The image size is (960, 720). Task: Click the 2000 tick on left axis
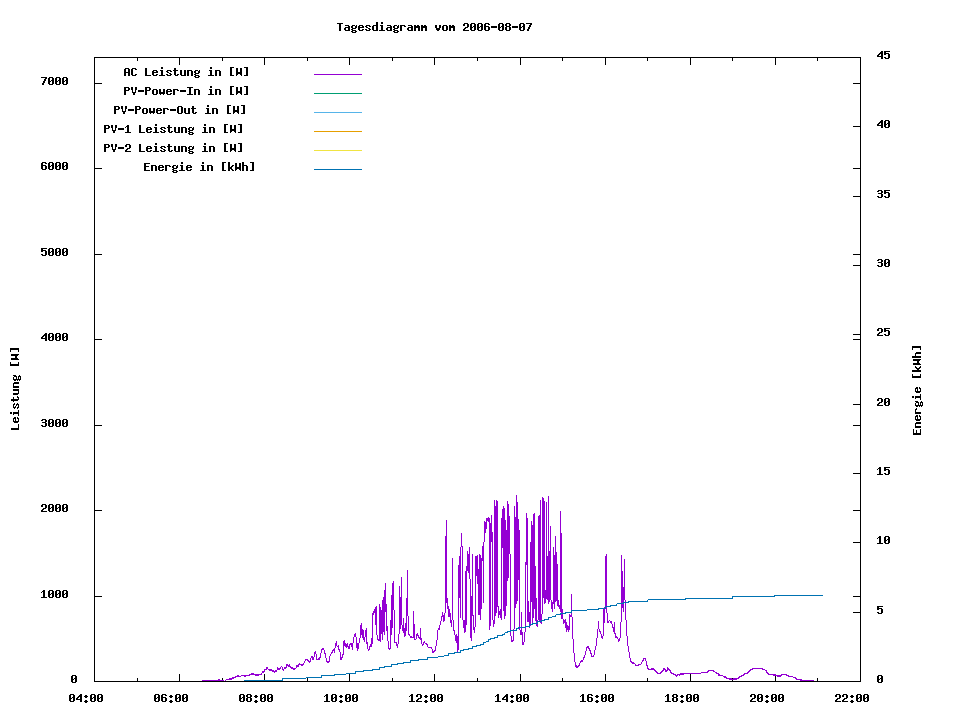55,509
